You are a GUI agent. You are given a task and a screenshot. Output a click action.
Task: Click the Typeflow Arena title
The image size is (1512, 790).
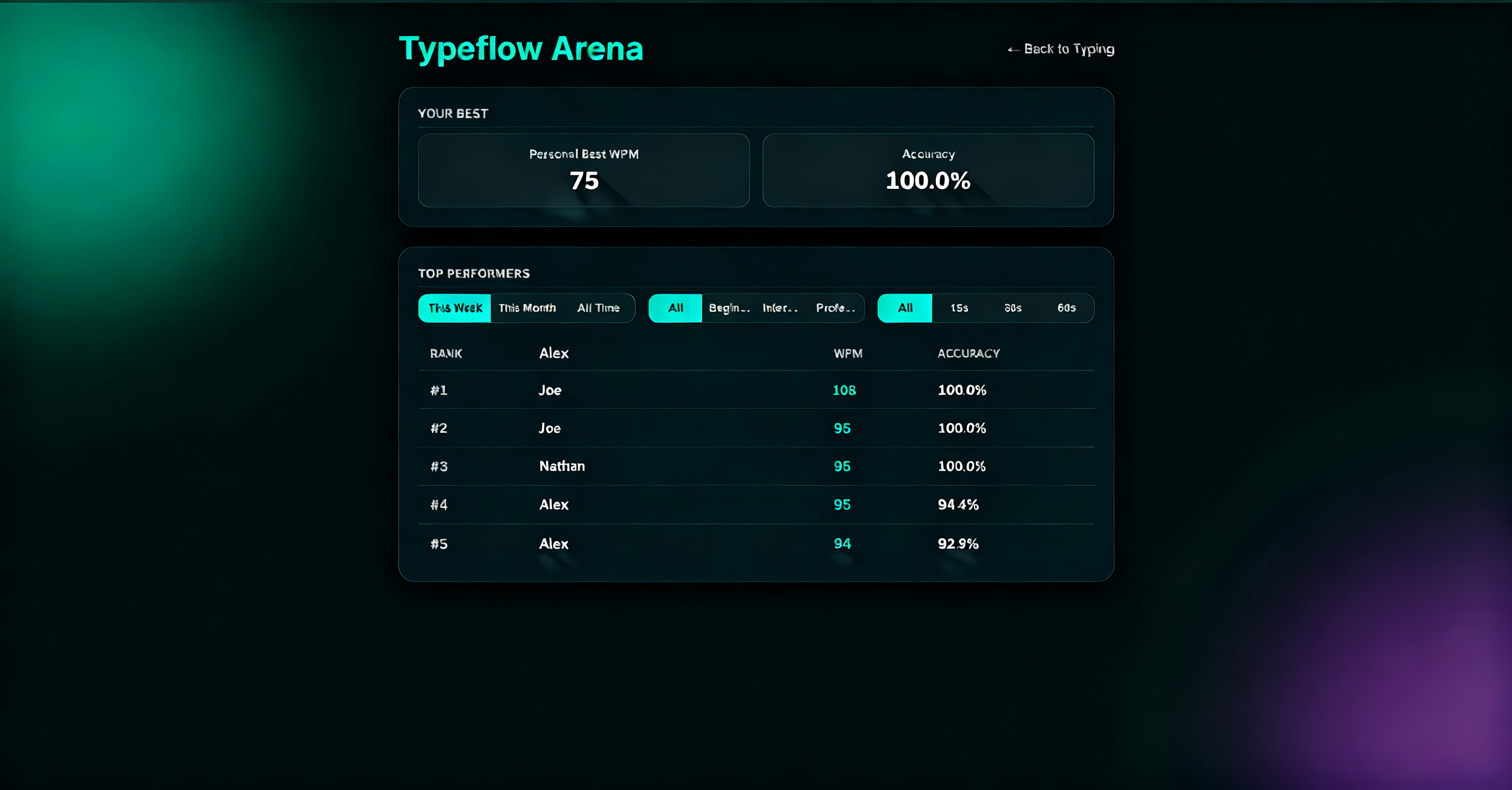point(521,49)
